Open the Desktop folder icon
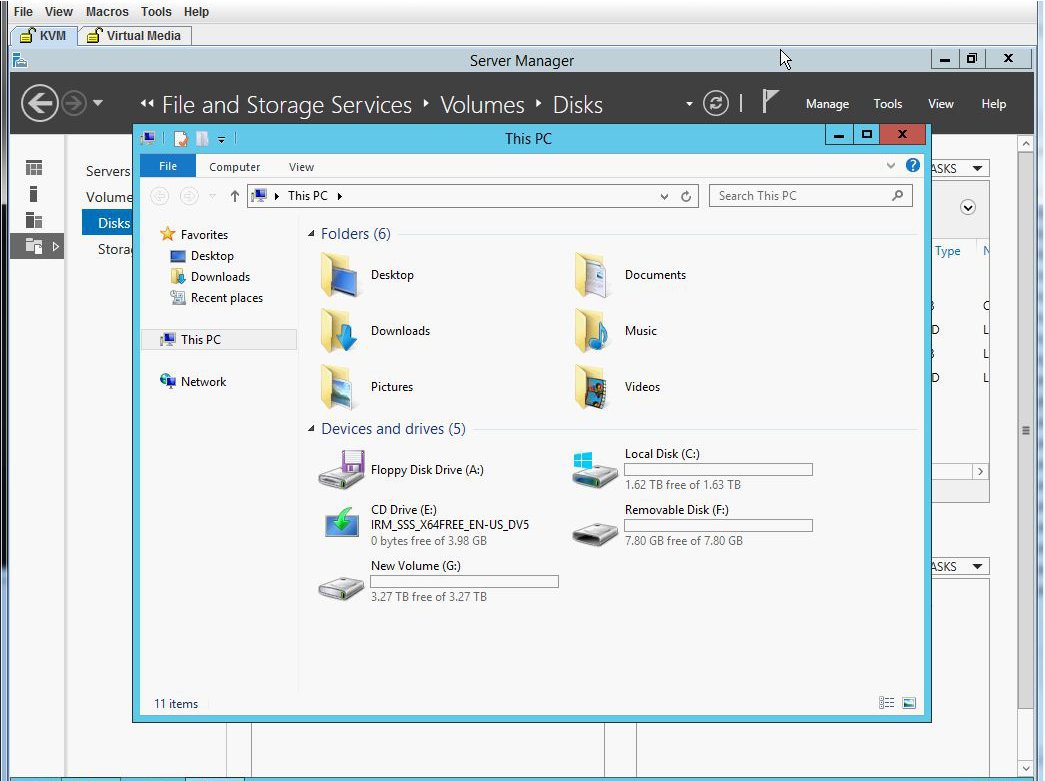Screen dimensions: 1045x781 pos(340,275)
